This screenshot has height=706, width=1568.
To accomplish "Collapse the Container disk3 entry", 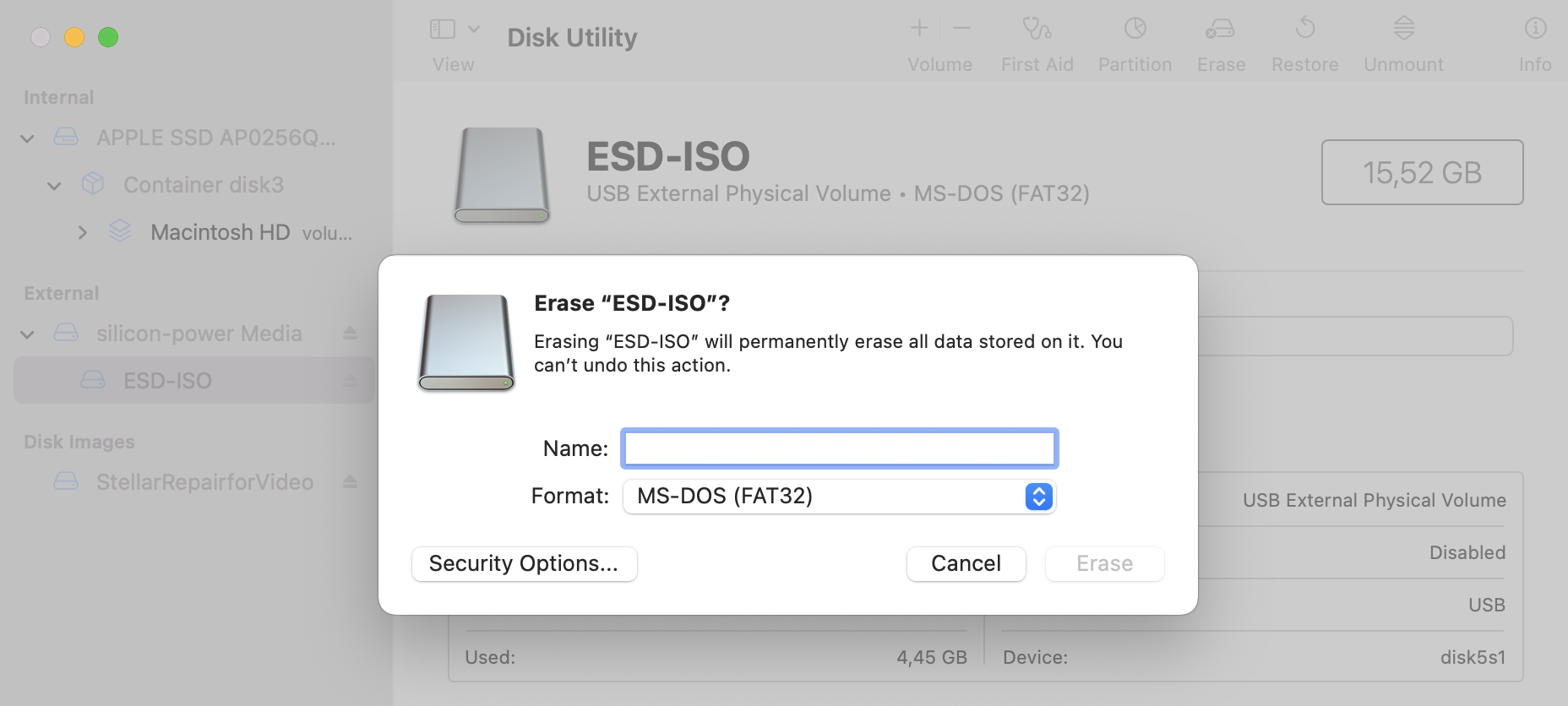I will click(54, 186).
